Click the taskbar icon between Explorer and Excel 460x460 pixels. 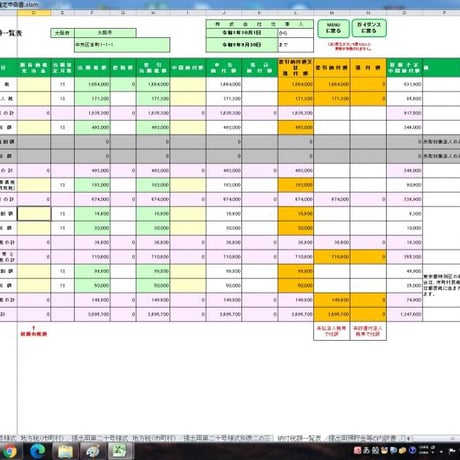click(92, 451)
